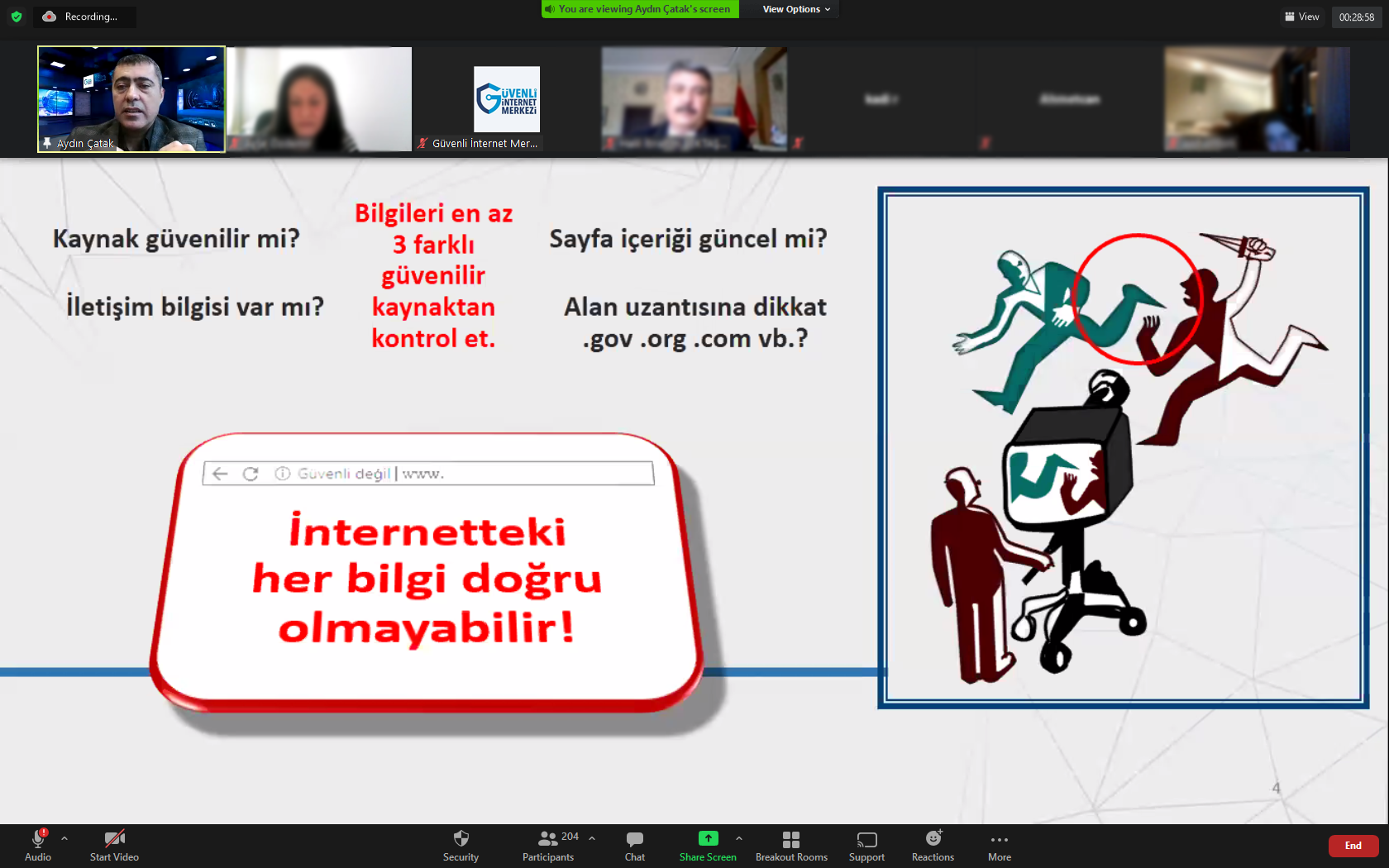Viewport: 1389px width, 868px height.
Task: Start sharing with Share Screen
Action: (x=708, y=845)
